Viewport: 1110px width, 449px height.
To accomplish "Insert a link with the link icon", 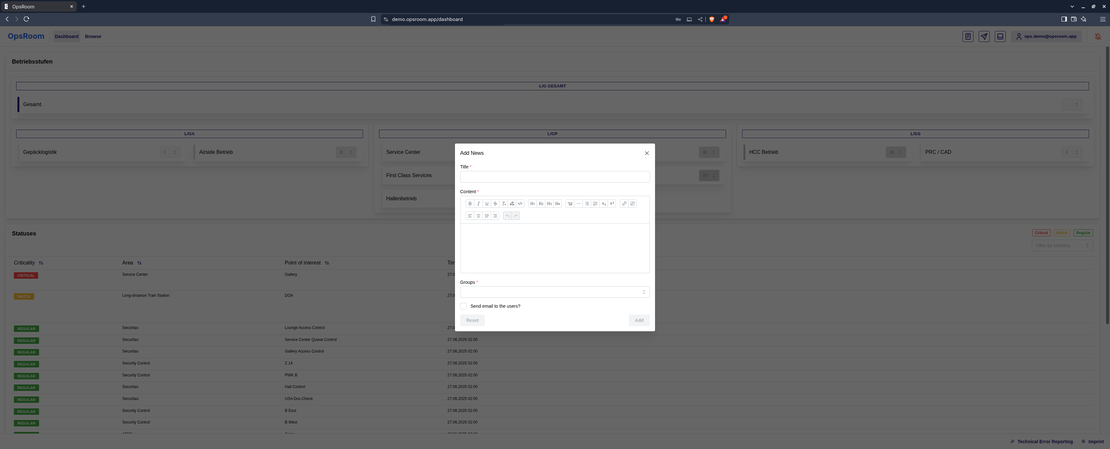I will tap(624, 203).
